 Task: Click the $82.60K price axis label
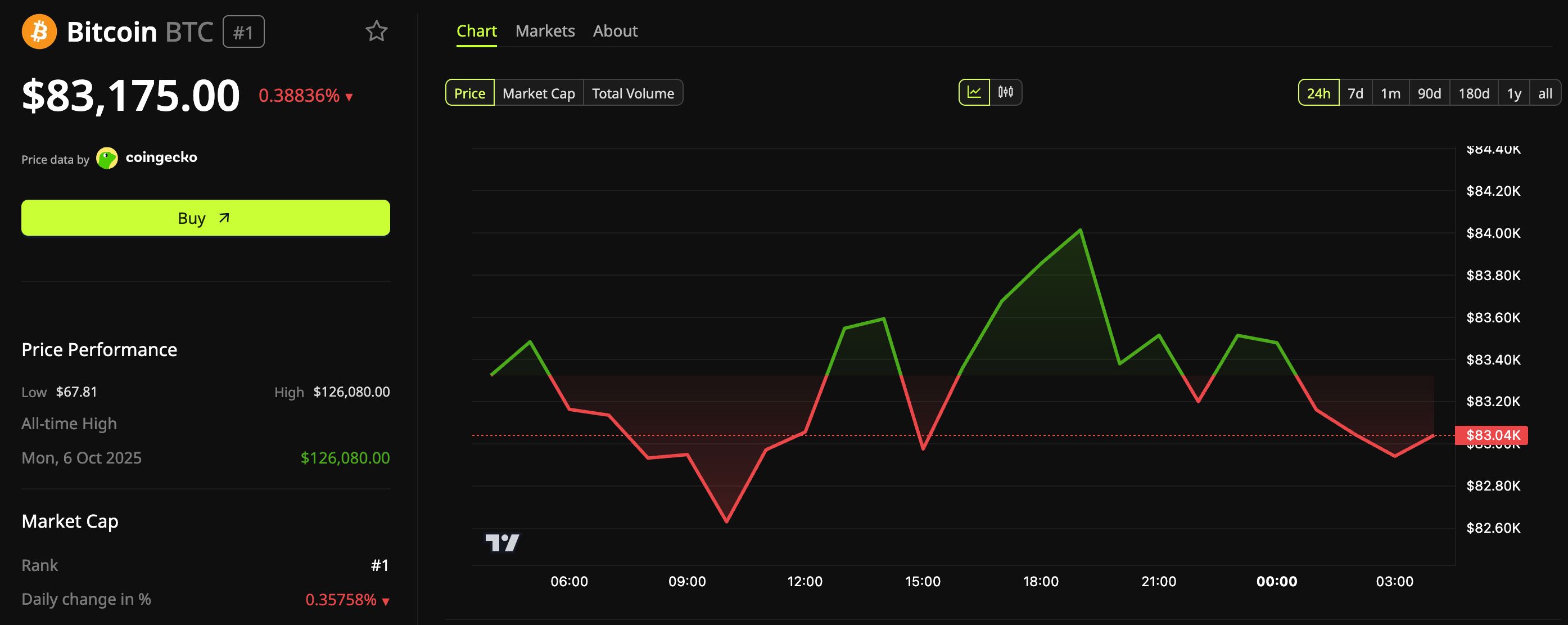(x=1493, y=528)
